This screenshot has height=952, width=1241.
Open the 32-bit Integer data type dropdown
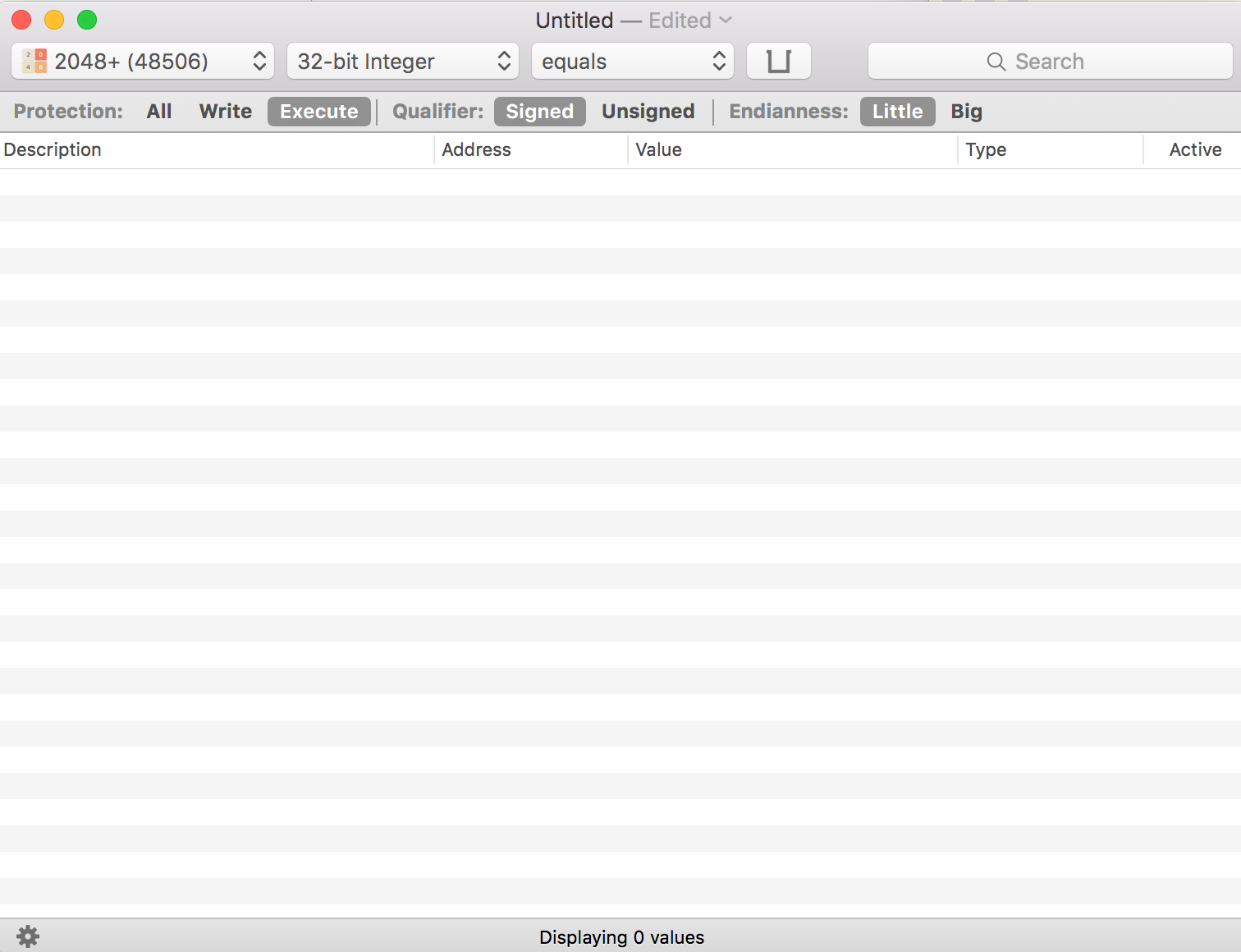tap(403, 62)
